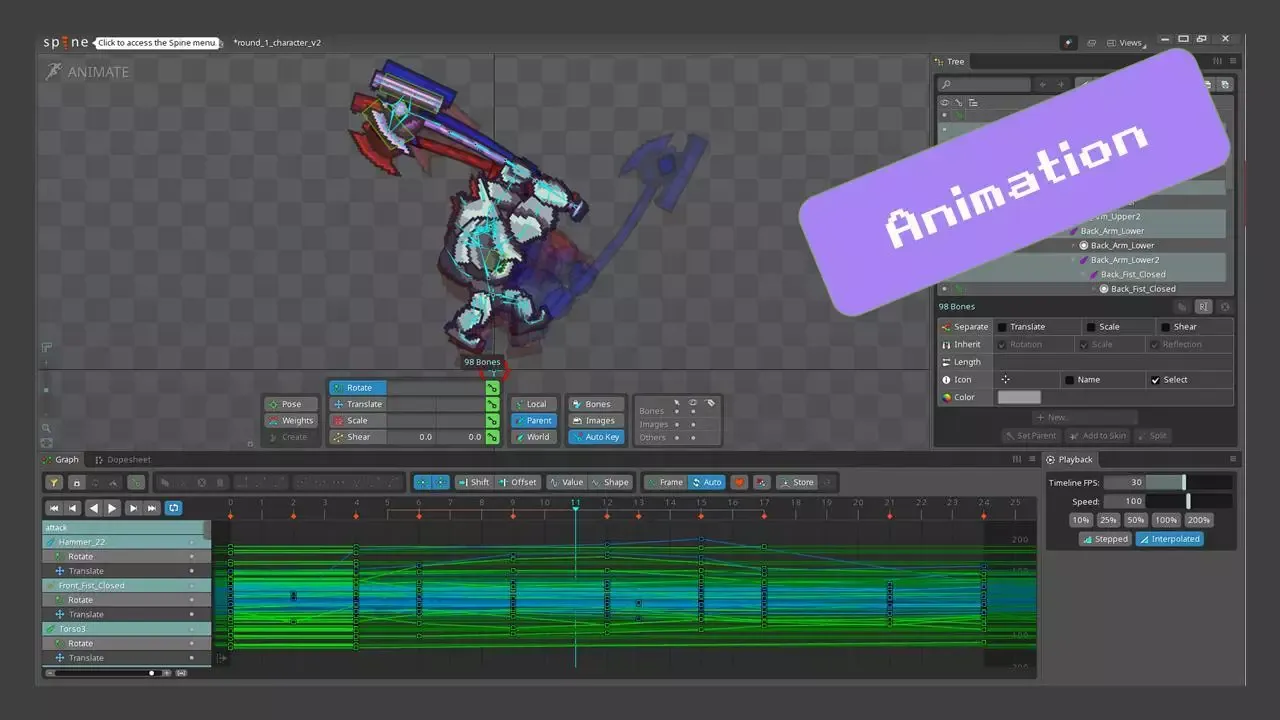Go to the next keyframe
The image size is (1280, 720).
(133, 508)
